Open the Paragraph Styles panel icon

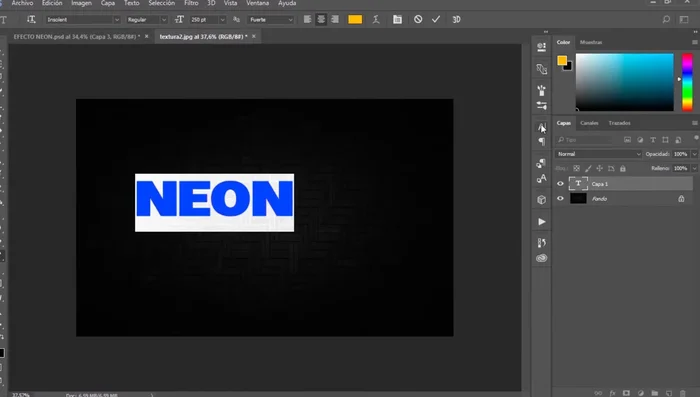click(x=542, y=163)
